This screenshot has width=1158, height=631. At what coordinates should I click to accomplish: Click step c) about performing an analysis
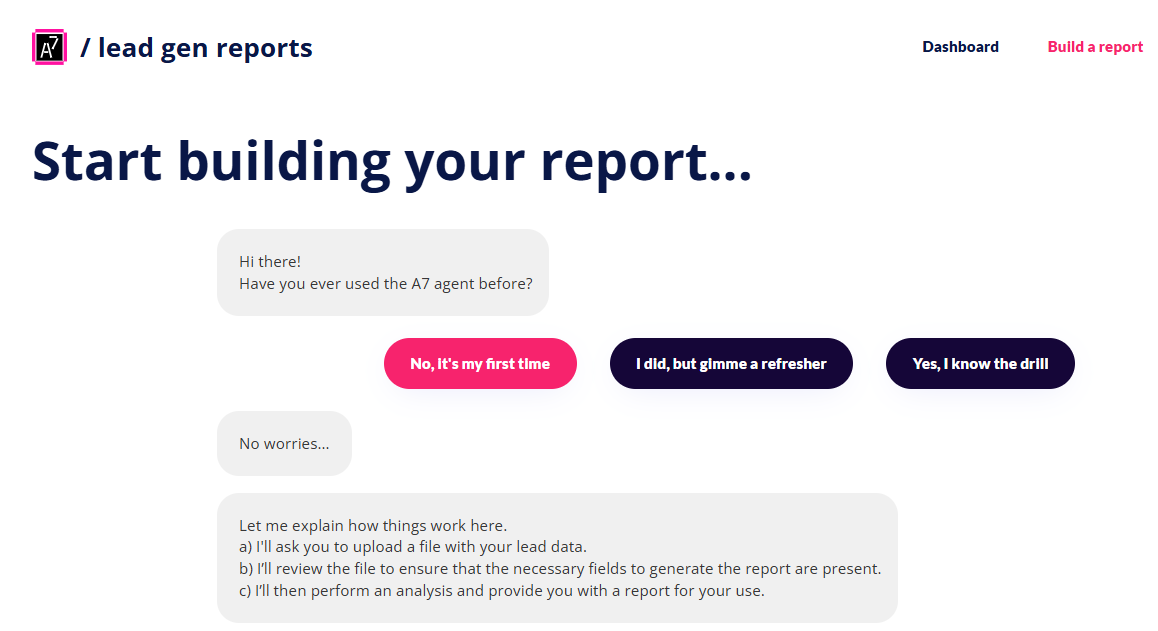click(x=501, y=591)
